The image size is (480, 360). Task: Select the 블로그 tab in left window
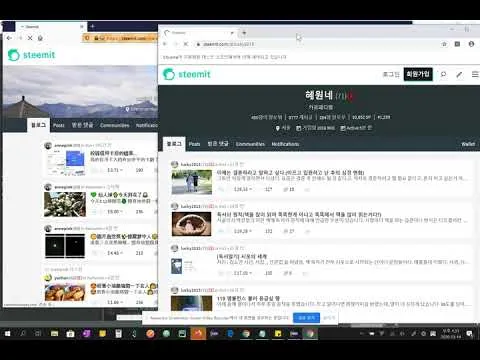click(38, 125)
